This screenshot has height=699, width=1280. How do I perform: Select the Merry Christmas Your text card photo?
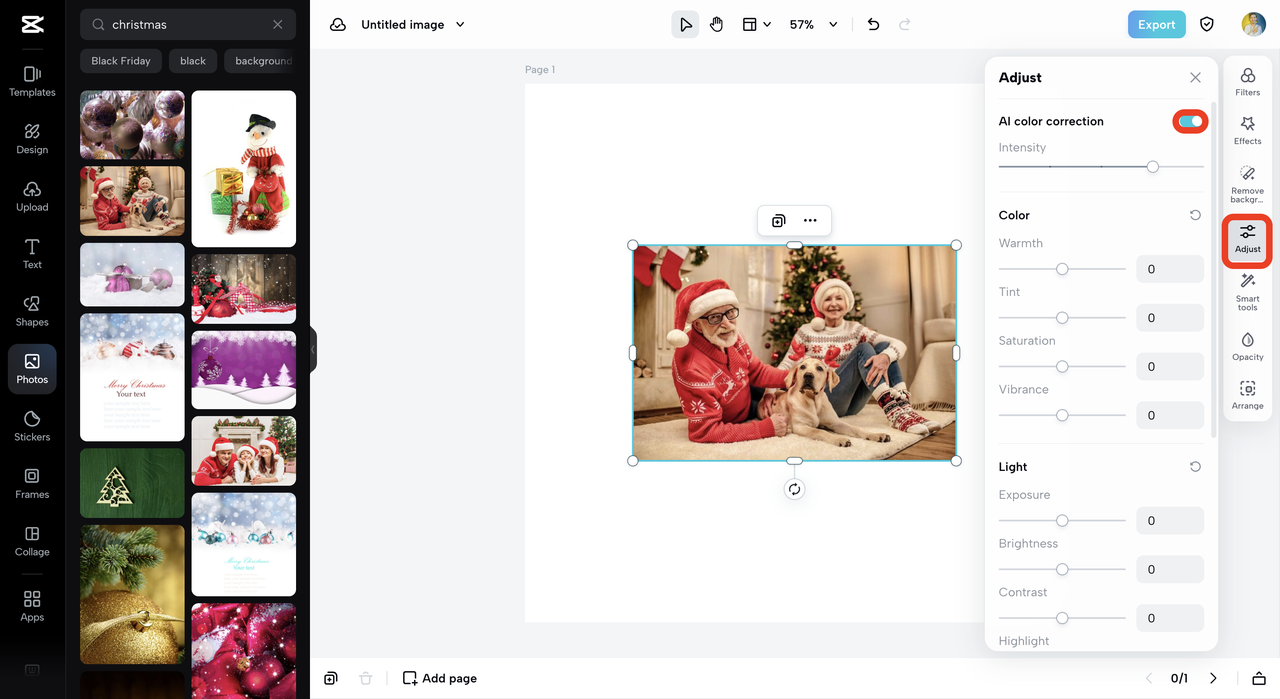(x=132, y=377)
